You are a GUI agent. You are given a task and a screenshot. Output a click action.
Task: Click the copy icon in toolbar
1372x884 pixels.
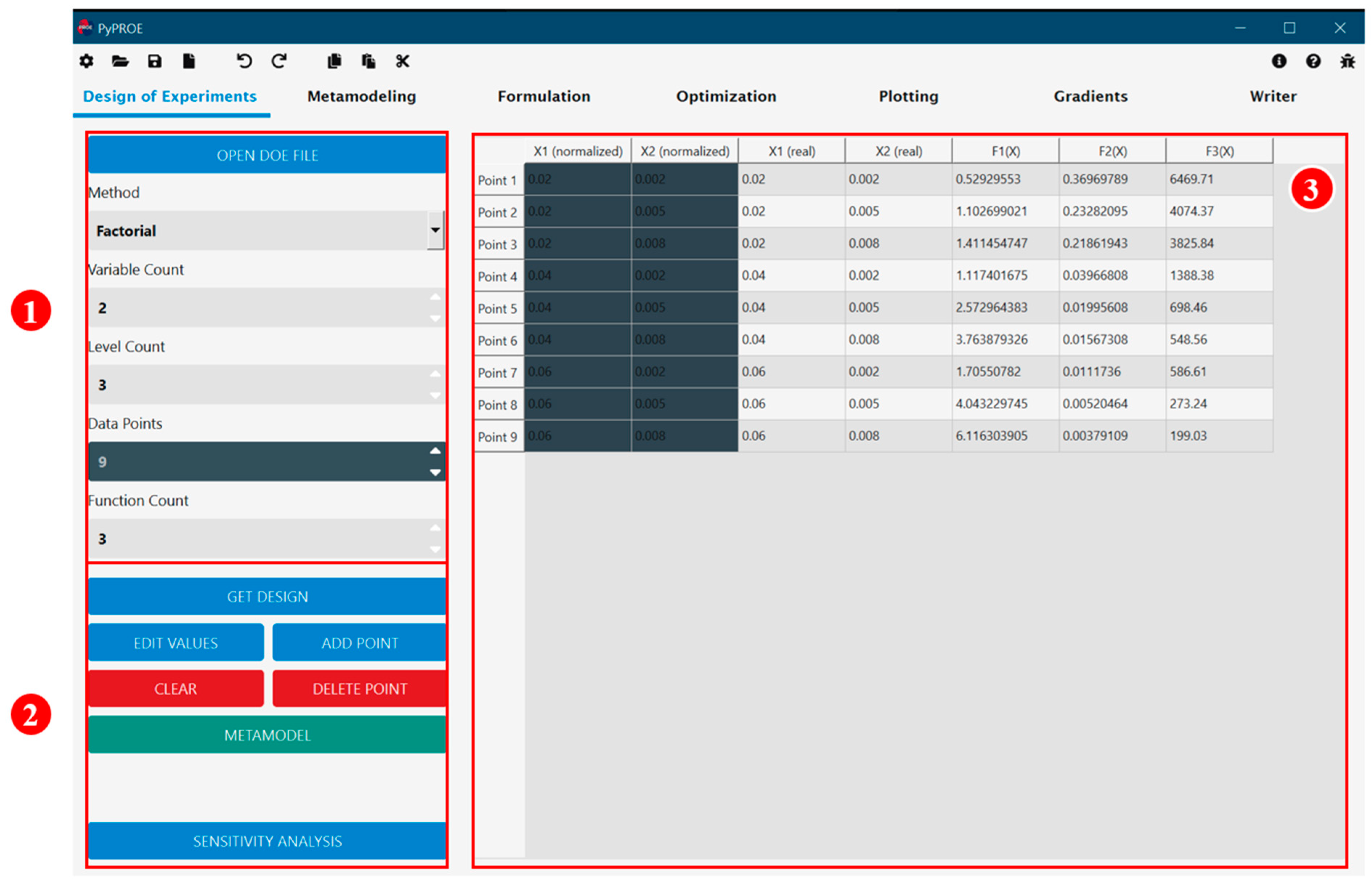coord(334,61)
